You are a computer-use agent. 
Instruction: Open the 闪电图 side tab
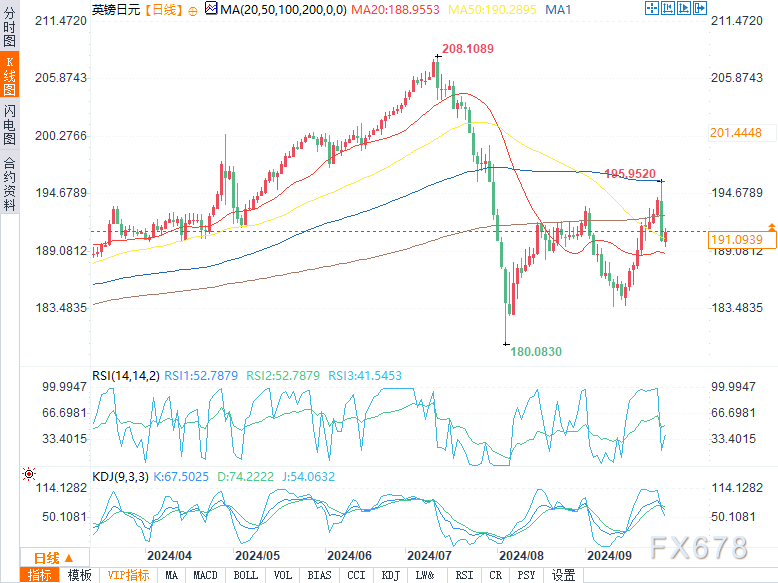click(9, 124)
